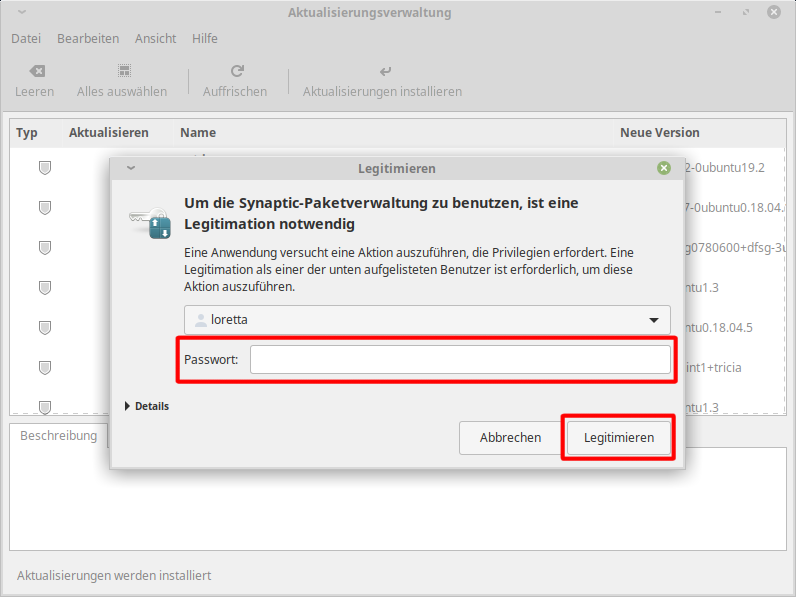
Task: Sort by the Neue Version column header
Action: pyautogui.click(x=660, y=132)
